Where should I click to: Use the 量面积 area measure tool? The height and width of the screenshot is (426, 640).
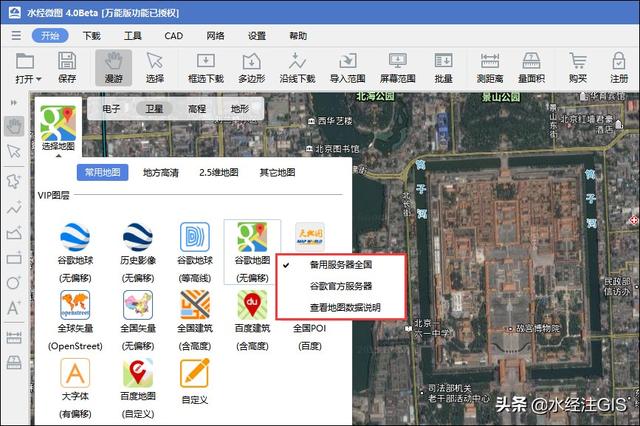point(531,68)
